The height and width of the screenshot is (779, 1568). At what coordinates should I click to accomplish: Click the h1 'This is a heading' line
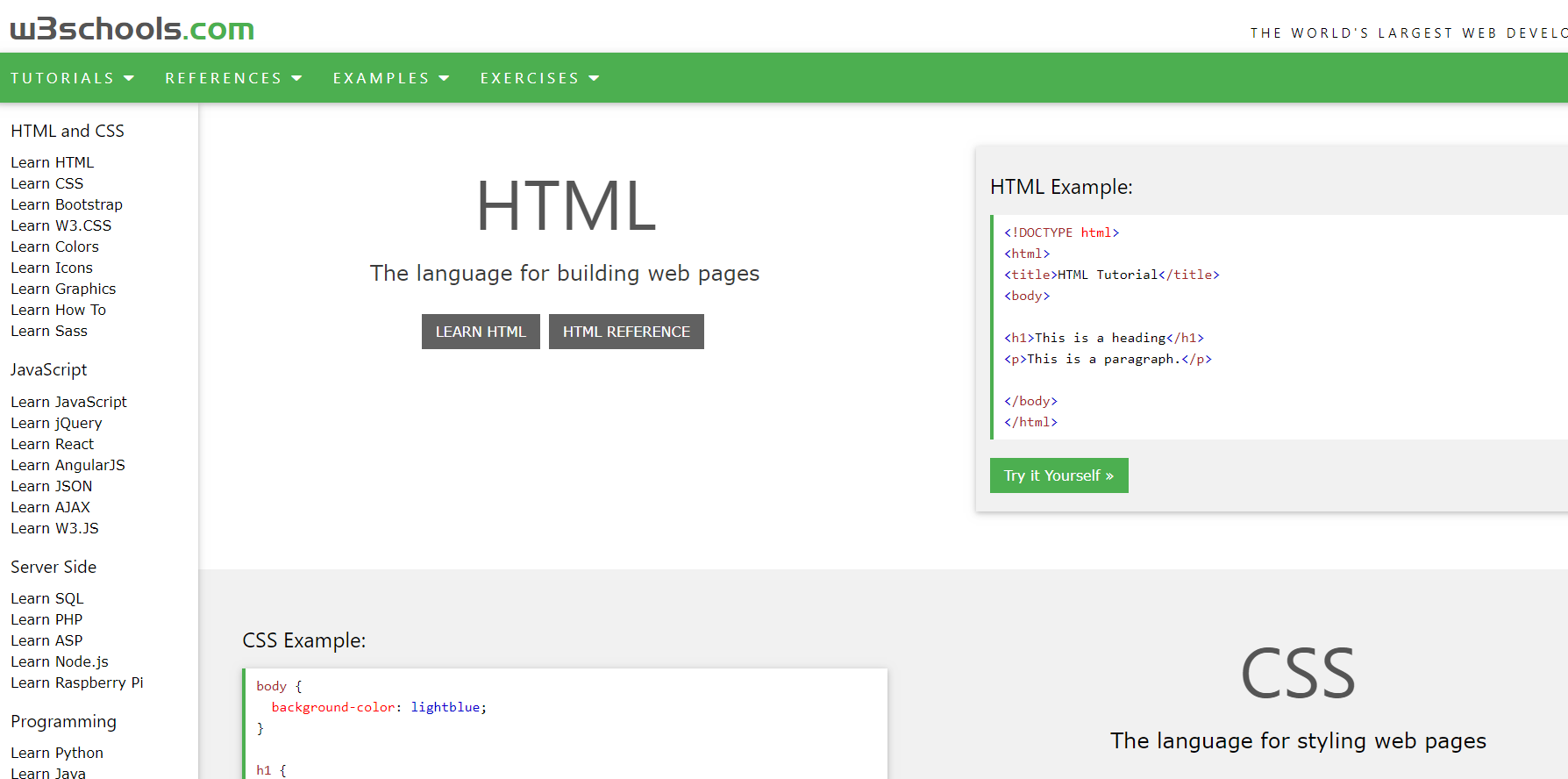pos(1104,338)
